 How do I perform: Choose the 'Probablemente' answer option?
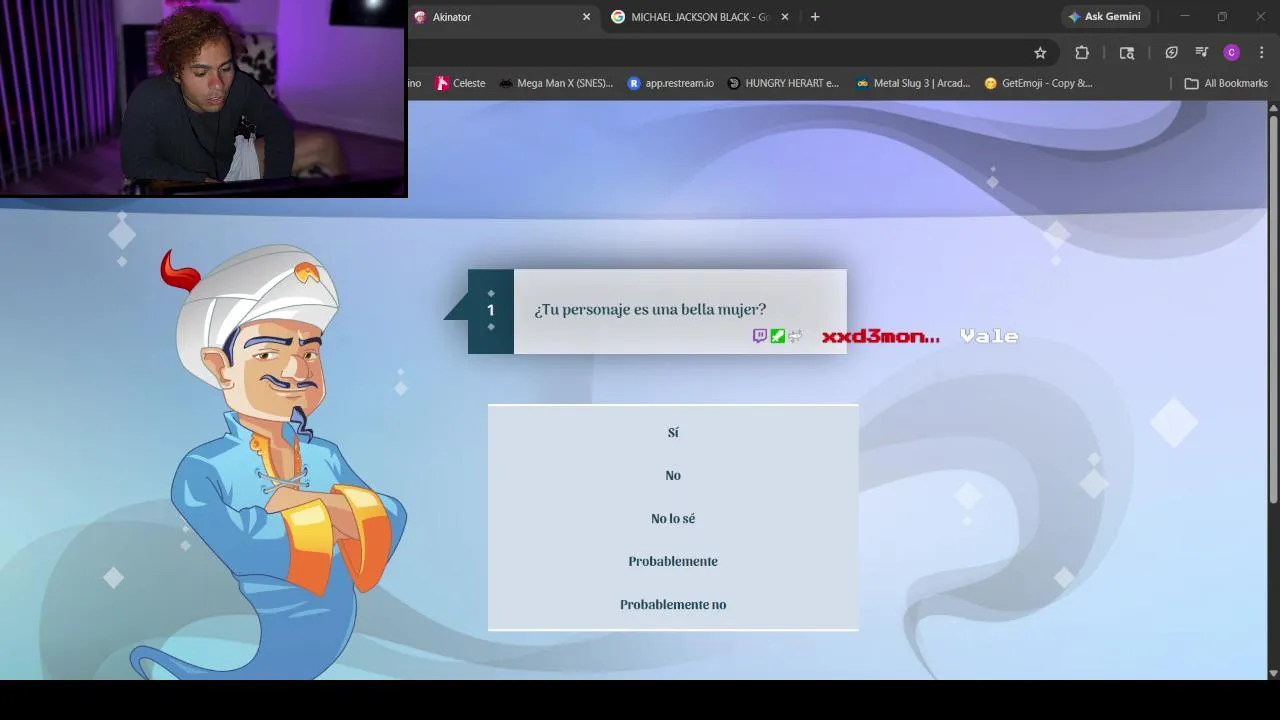(673, 562)
